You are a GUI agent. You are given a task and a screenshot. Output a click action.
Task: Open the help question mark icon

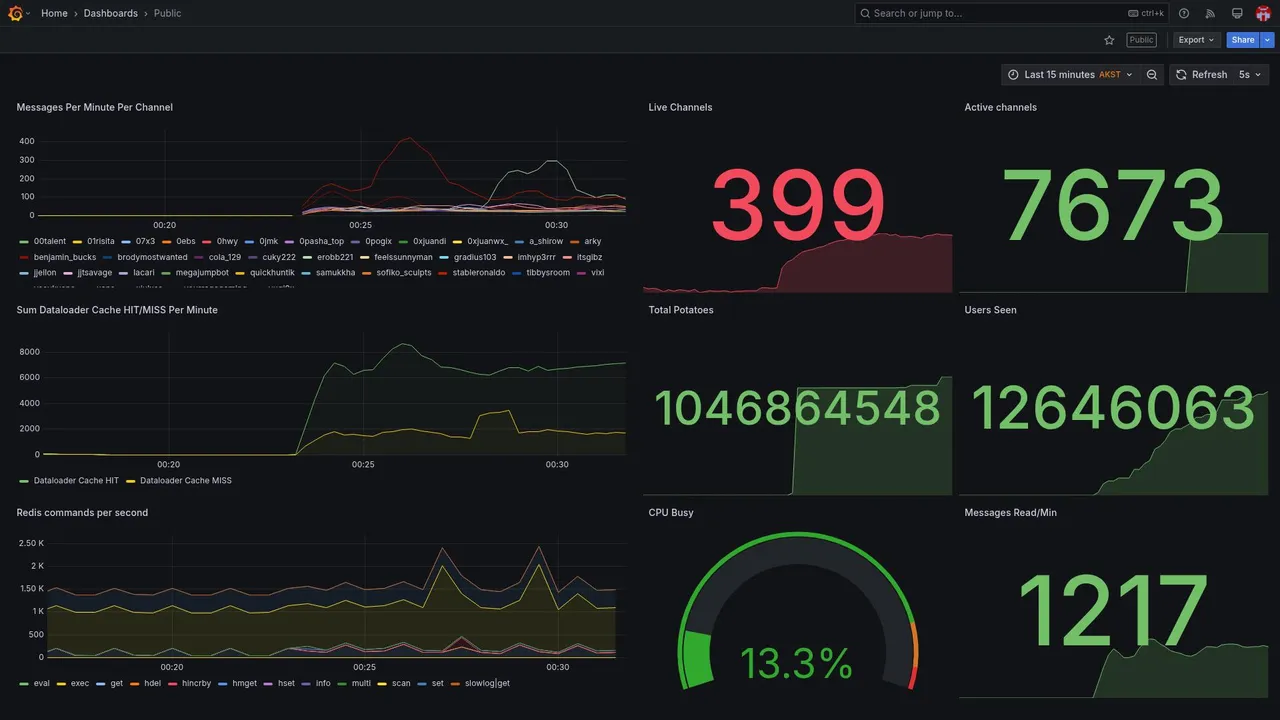[1184, 13]
